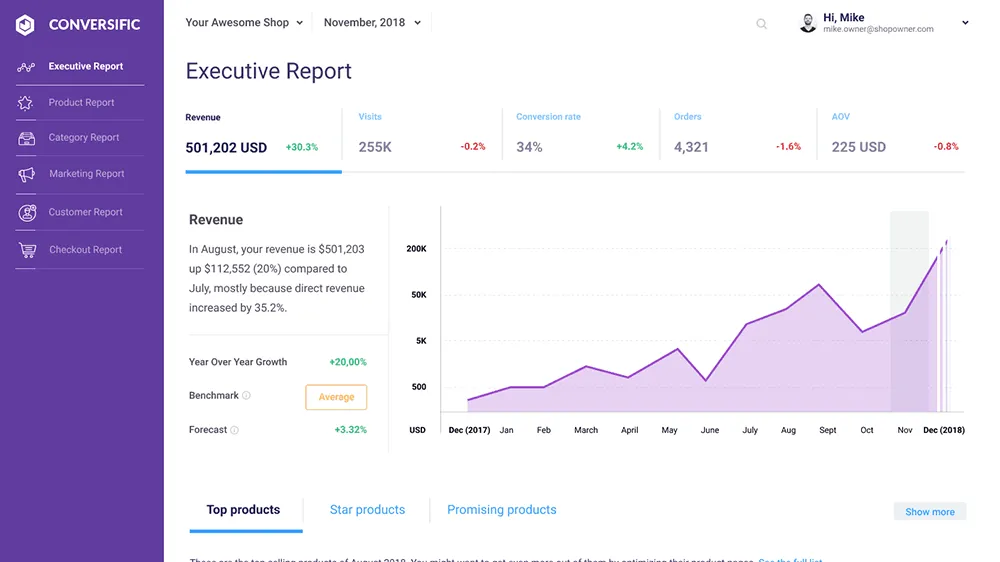Show Forecast info tooltip icon
The image size is (1000, 562).
click(235, 430)
